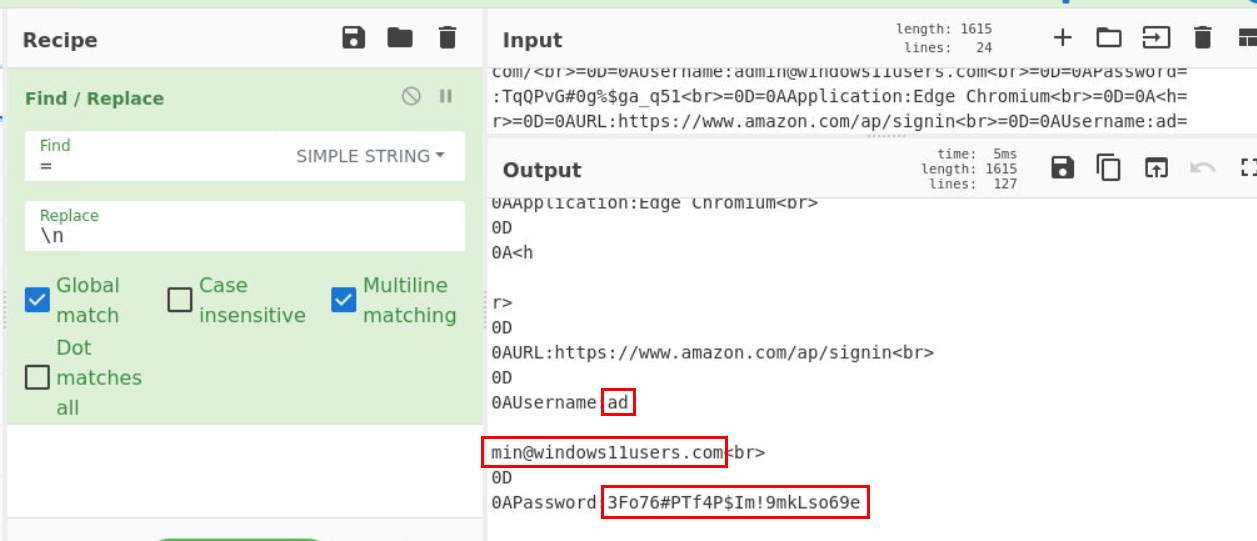The image size is (1257, 541).
Task: Enable the Case insensitive checkbox
Action: [x=180, y=300]
